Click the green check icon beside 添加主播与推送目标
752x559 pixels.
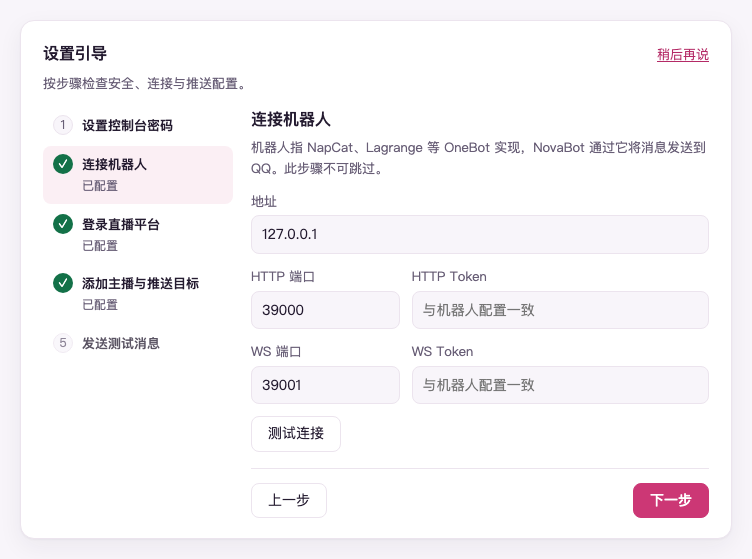[x=63, y=283]
